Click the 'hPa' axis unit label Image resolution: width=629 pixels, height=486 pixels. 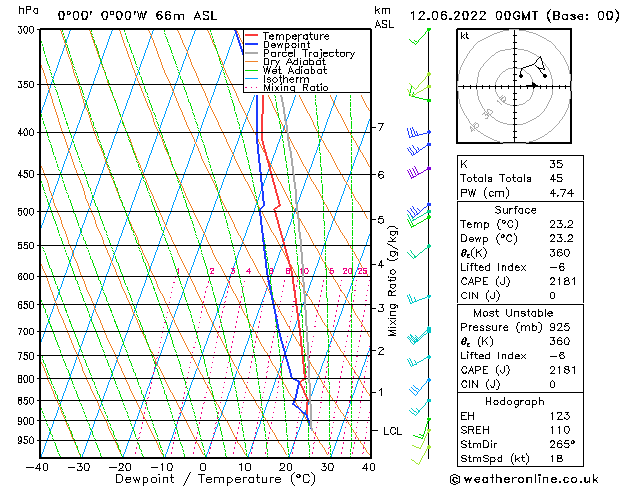coord(28,10)
